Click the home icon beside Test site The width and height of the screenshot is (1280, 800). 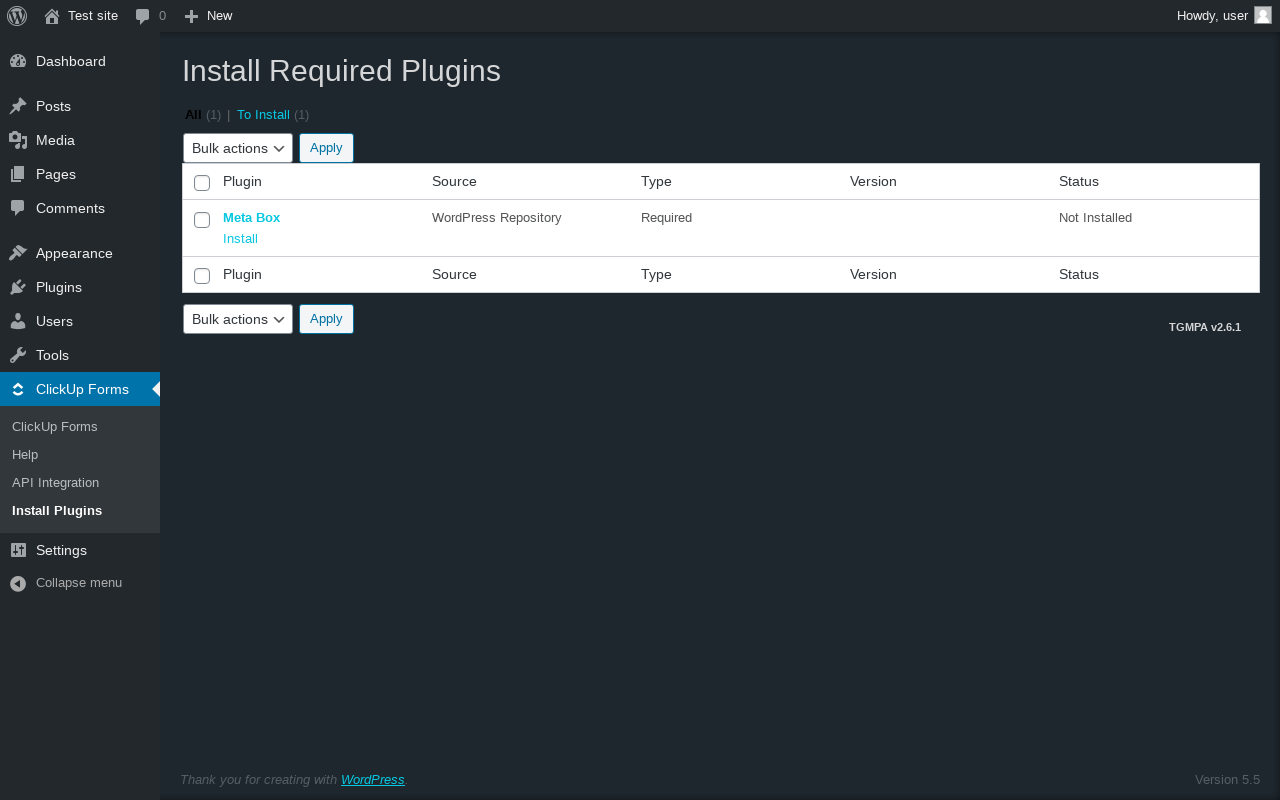(x=52, y=16)
